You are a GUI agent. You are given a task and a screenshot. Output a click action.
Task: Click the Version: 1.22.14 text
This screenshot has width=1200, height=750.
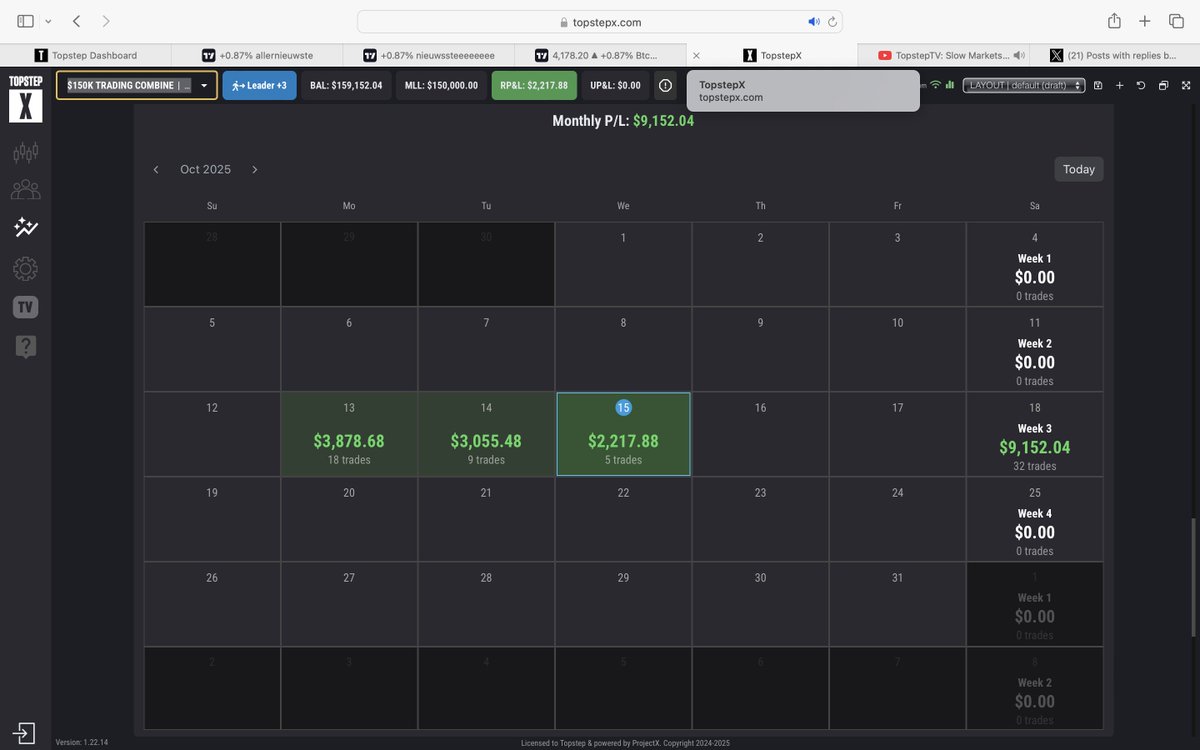point(82,743)
